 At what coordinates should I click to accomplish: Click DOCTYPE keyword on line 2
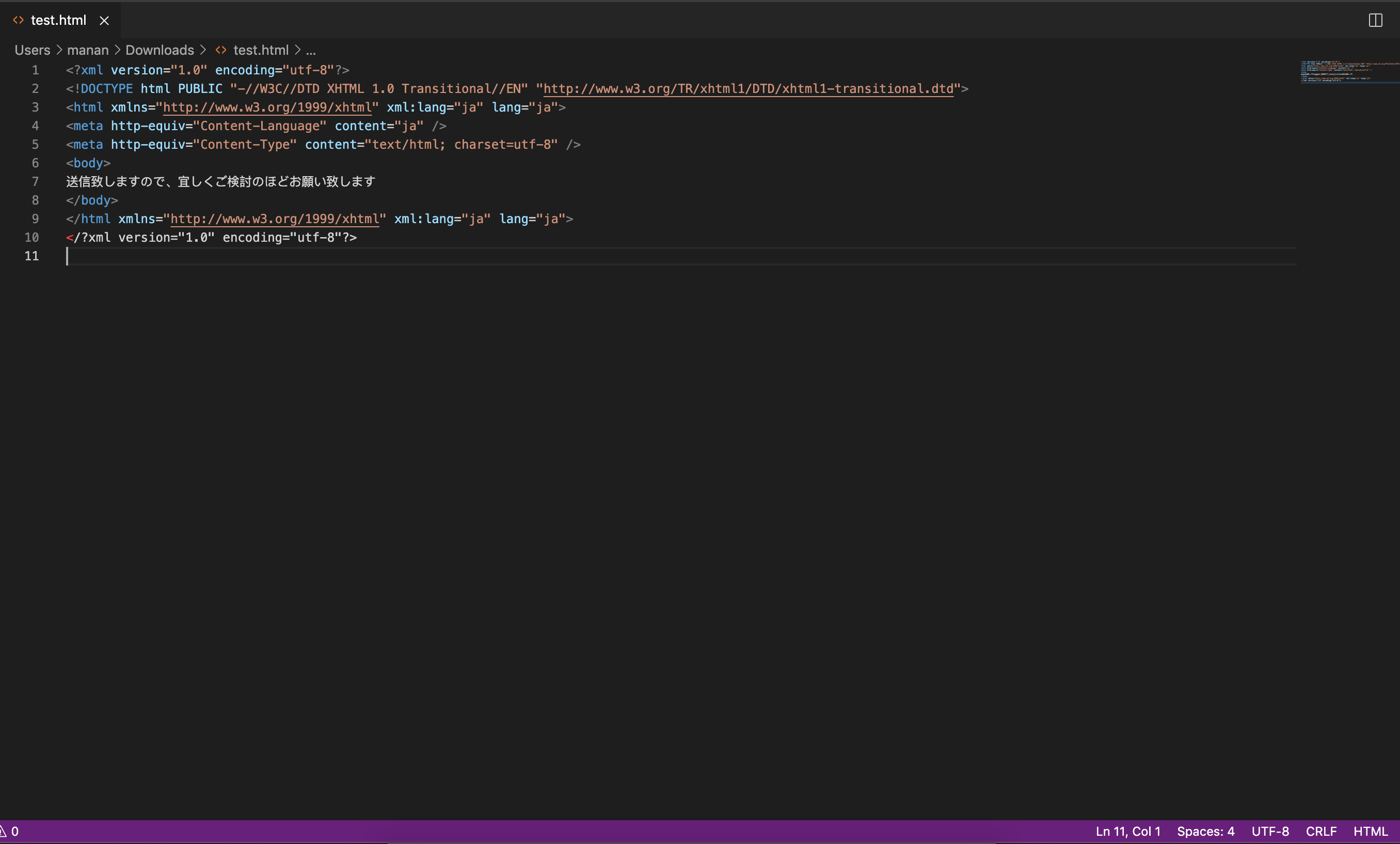[x=106, y=89]
